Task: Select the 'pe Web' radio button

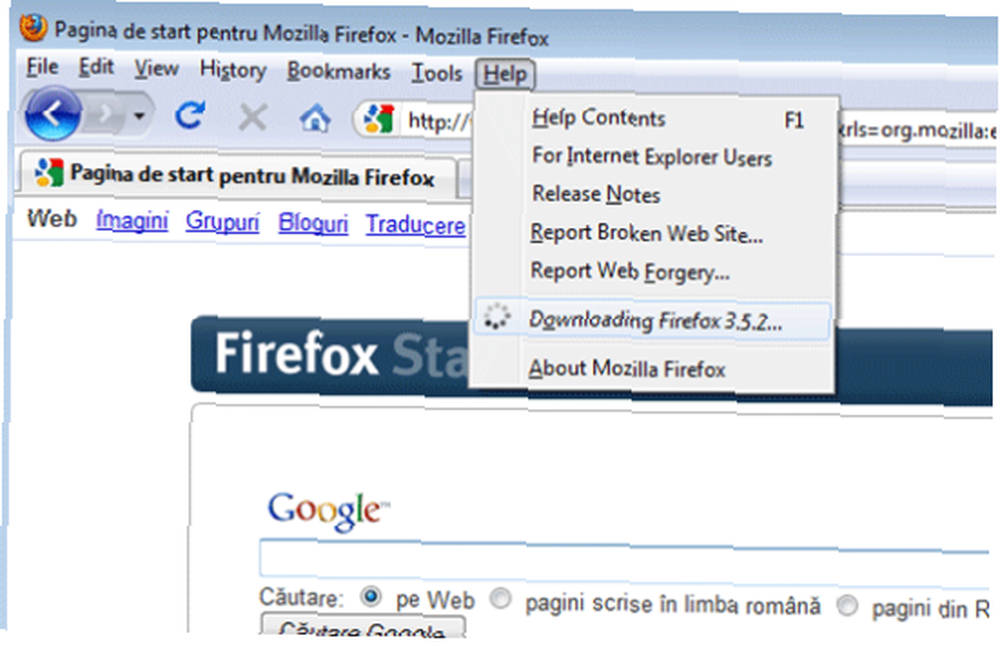Action: pos(371,597)
